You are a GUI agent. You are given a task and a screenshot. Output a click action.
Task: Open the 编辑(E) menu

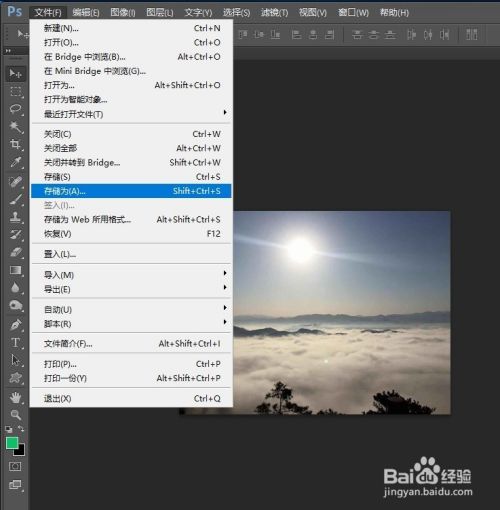86,13
